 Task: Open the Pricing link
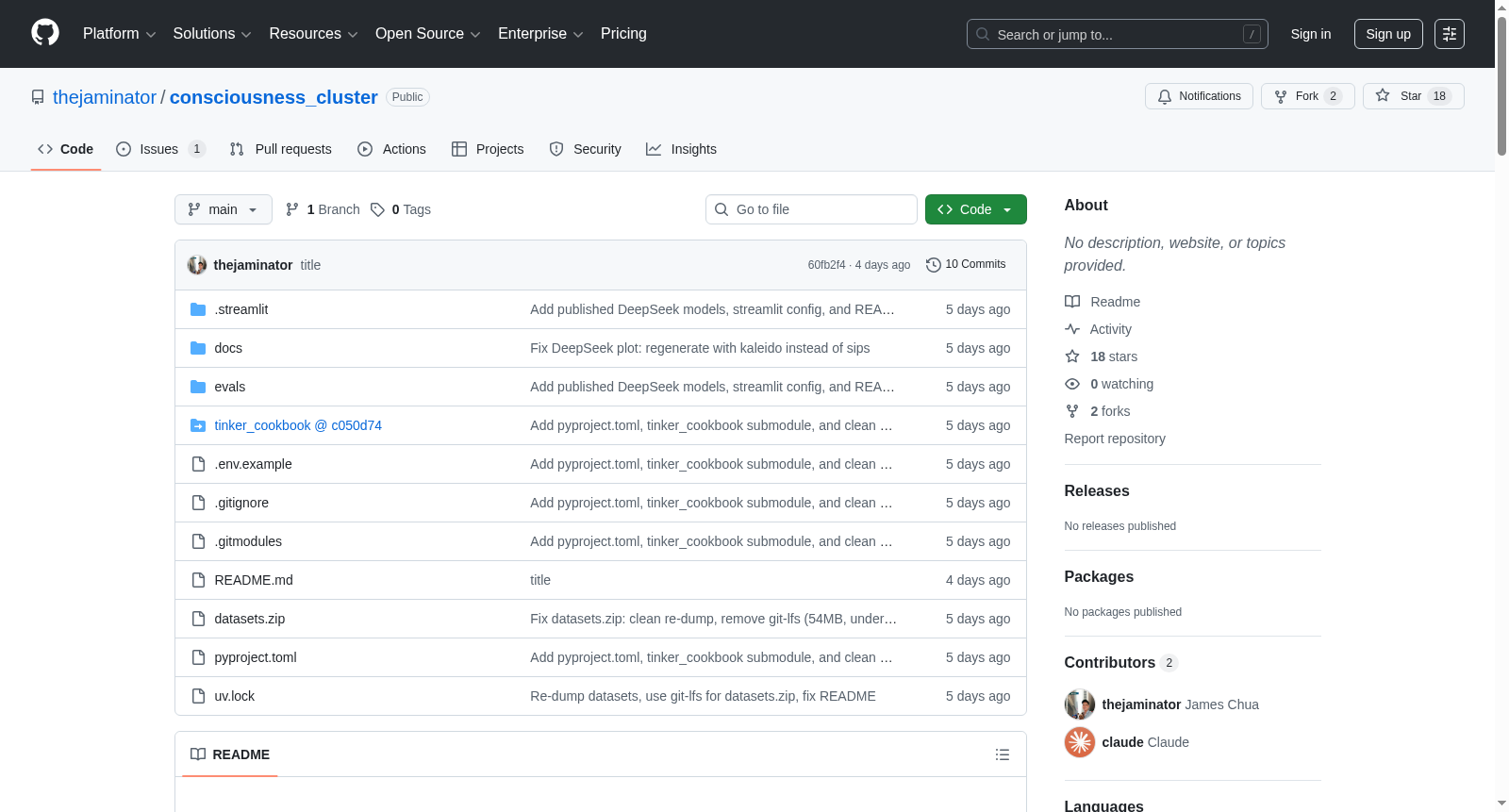[x=623, y=34]
